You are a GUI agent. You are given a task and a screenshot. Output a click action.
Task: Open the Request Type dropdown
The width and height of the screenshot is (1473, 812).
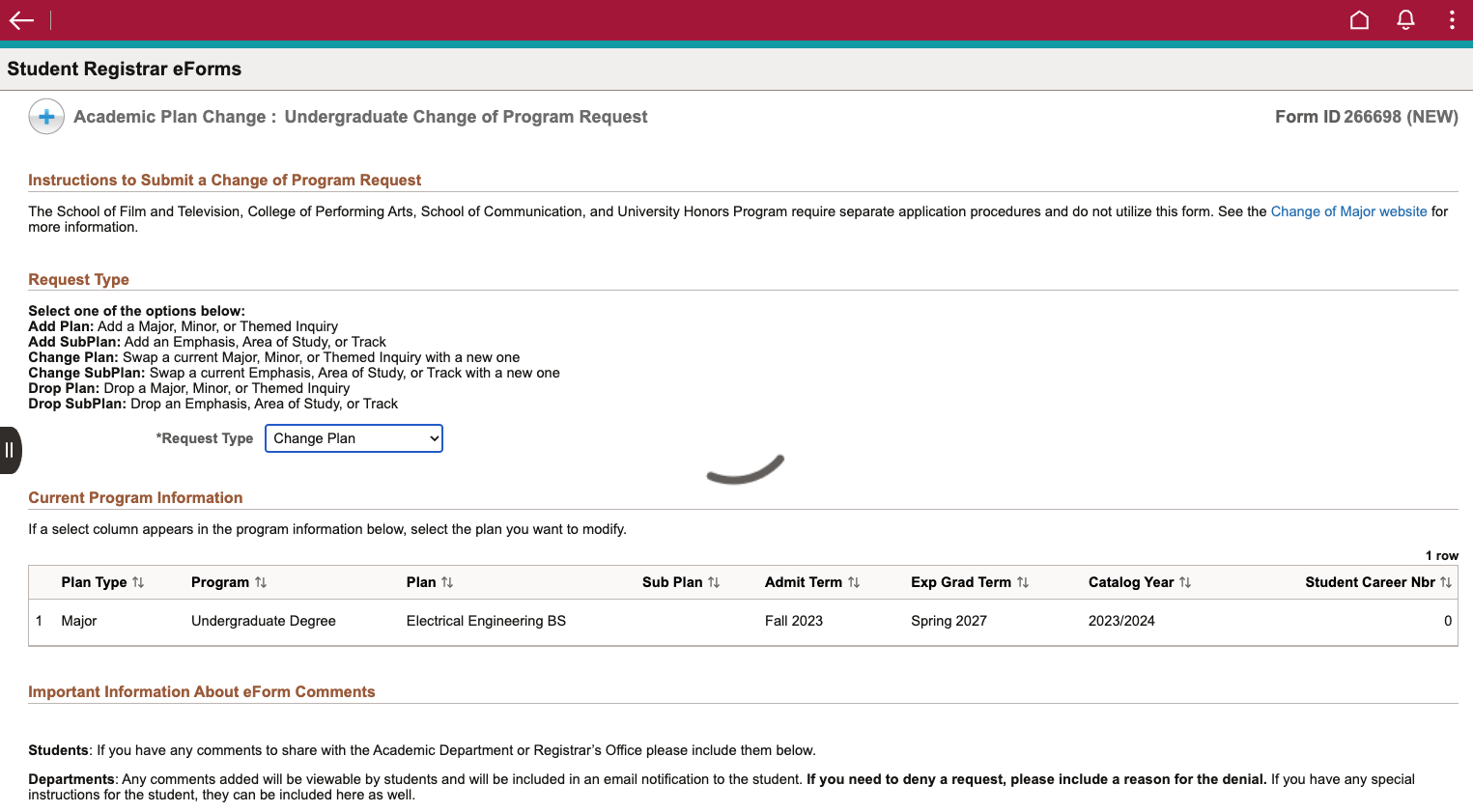(x=354, y=438)
